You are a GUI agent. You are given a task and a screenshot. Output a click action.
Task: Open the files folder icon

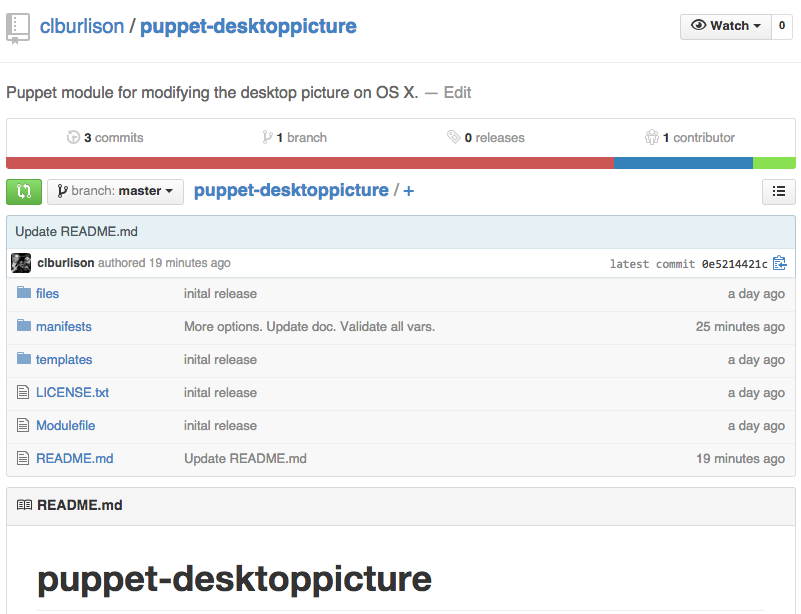tap(23, 293)
